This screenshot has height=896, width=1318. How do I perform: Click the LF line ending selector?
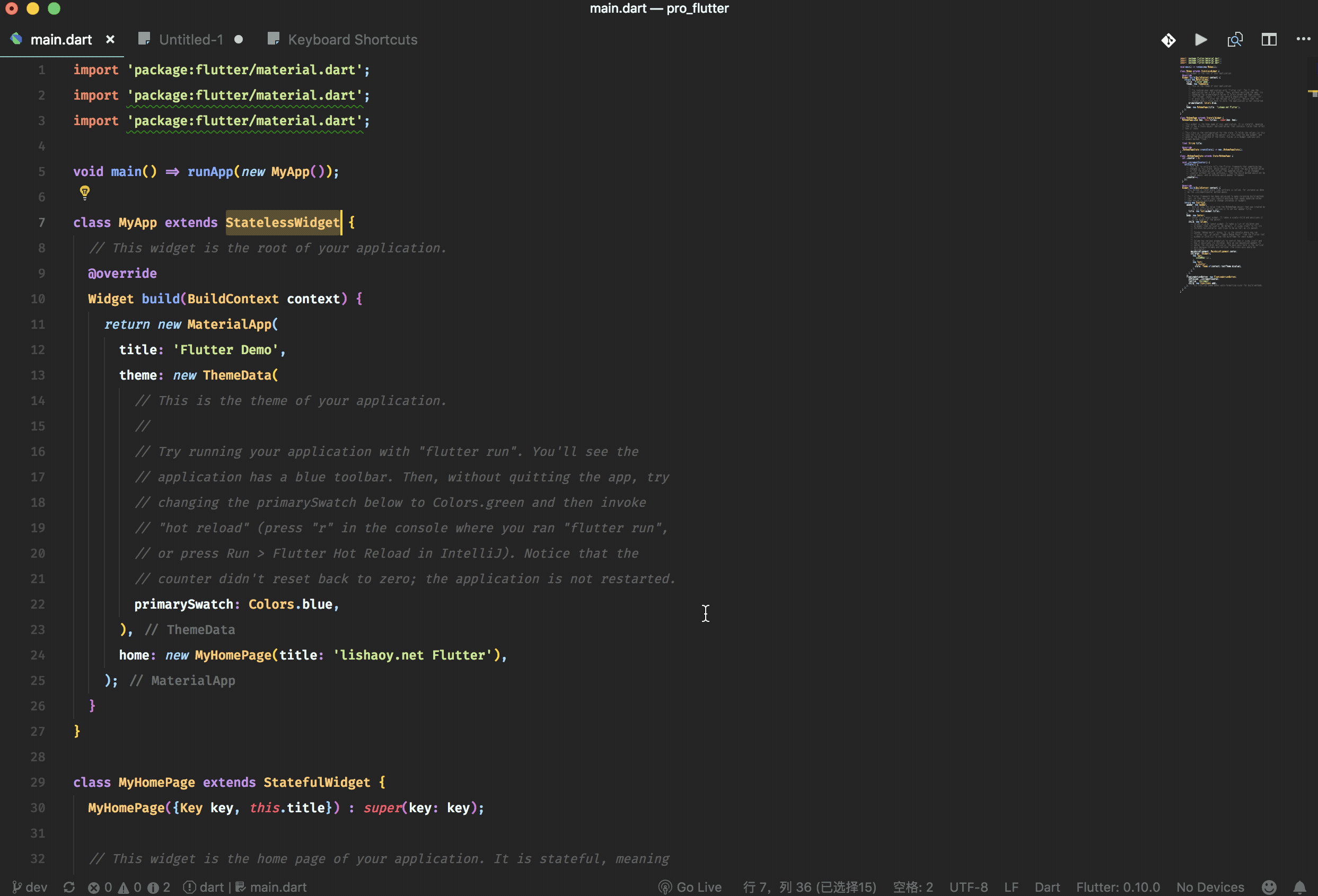(x=1011, y=887)
